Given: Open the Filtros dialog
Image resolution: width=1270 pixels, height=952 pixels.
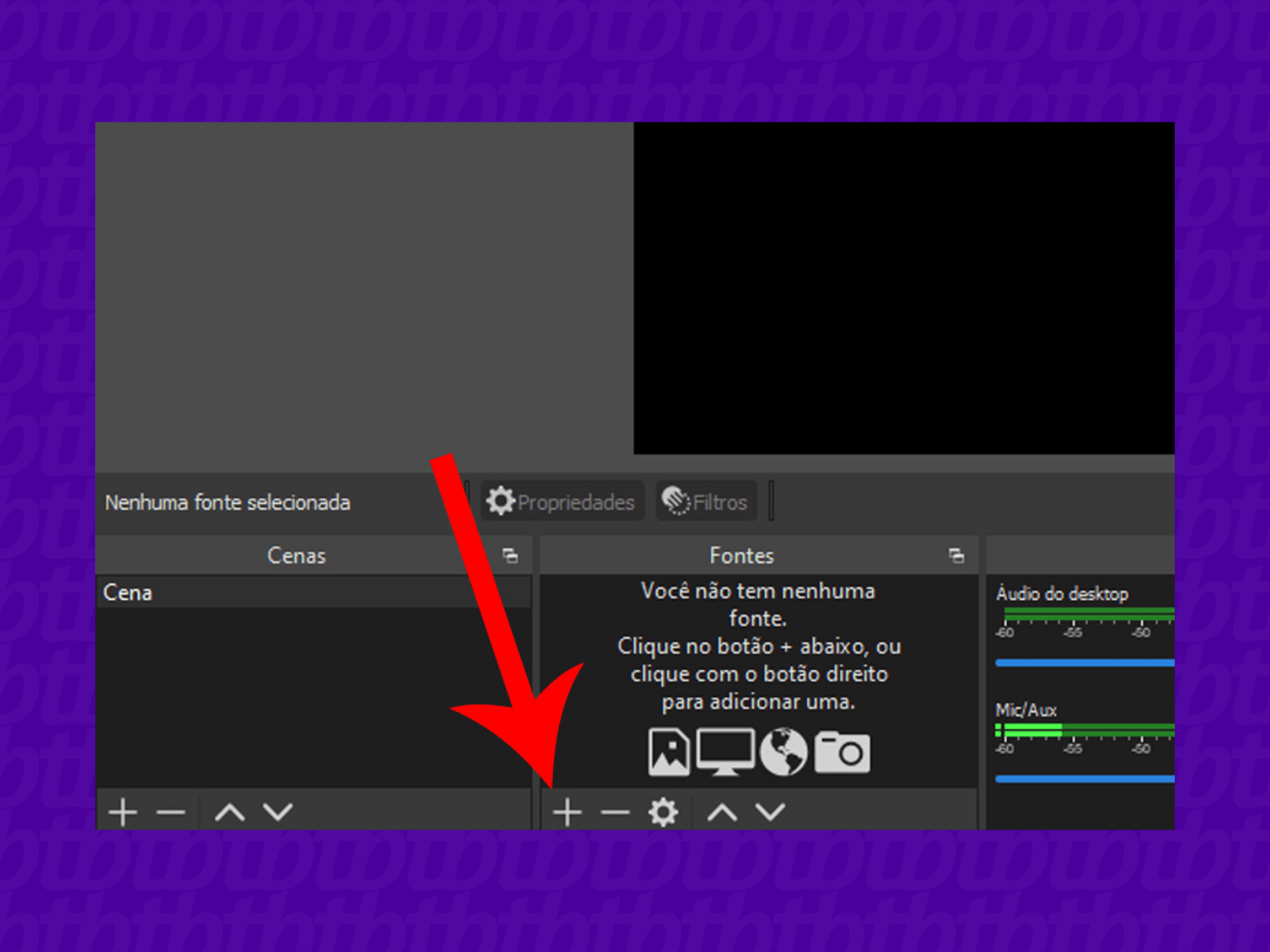Looking at the screenshot, I should pos(706,501).
